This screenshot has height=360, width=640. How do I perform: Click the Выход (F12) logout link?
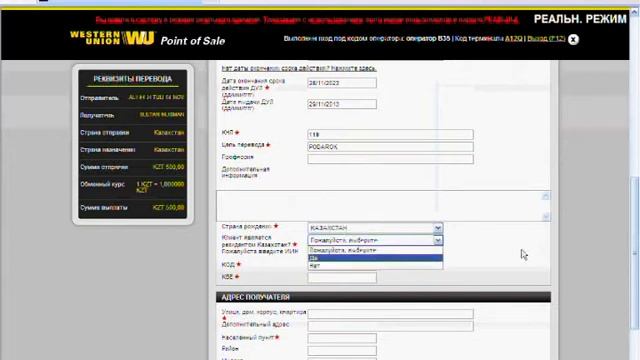546,38
